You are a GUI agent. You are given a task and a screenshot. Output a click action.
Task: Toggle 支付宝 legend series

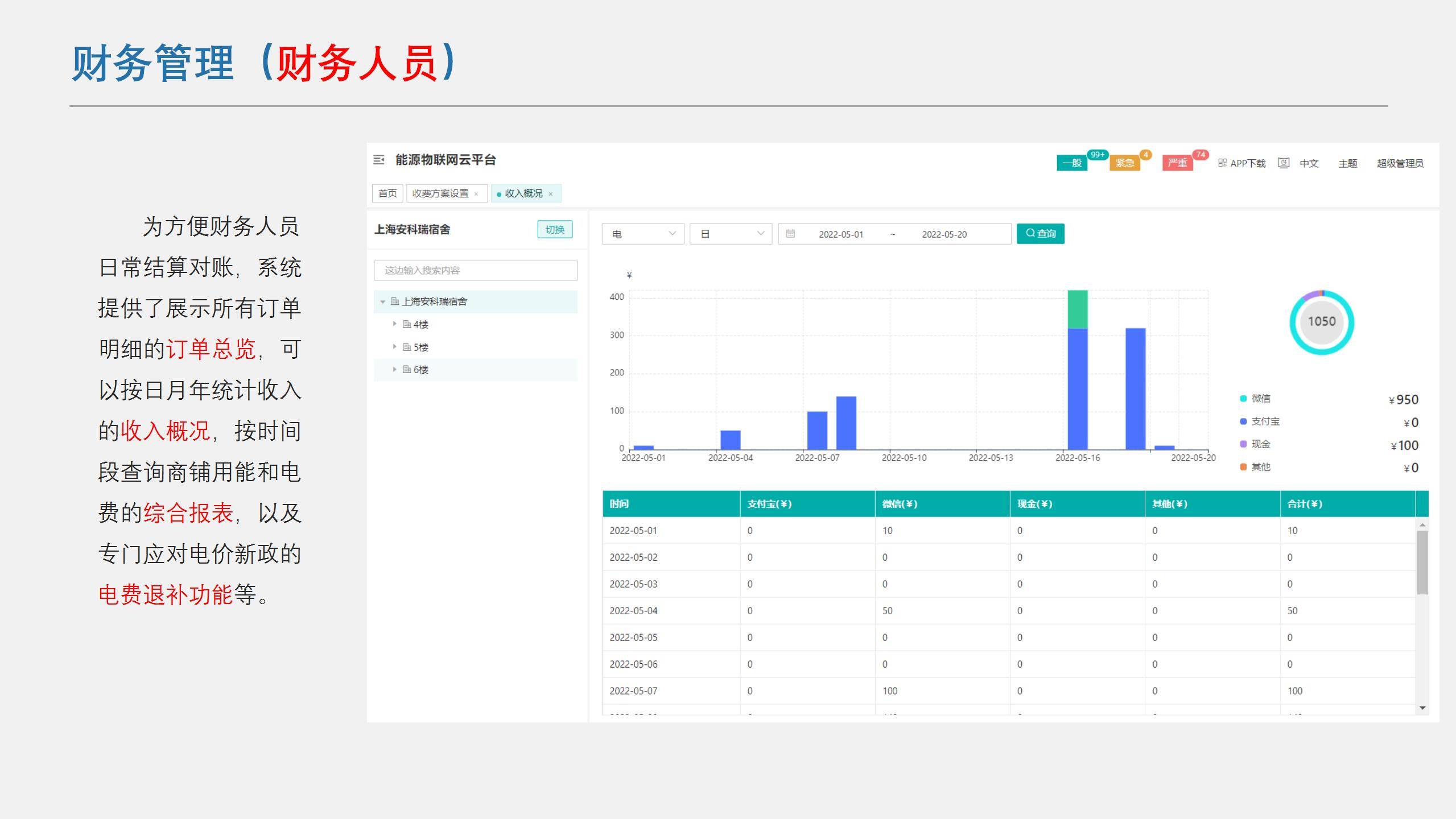click(x=1264, y=421)
